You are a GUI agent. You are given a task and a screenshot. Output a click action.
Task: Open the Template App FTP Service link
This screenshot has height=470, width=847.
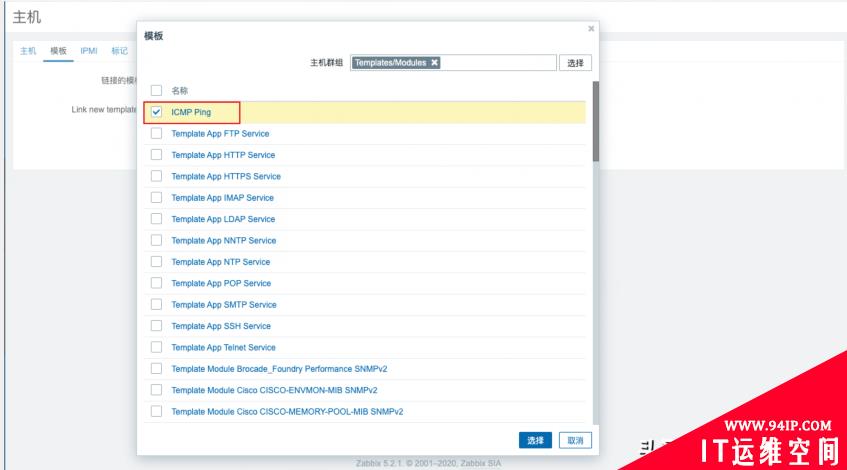pyautogui.click(x=220, y=133)
